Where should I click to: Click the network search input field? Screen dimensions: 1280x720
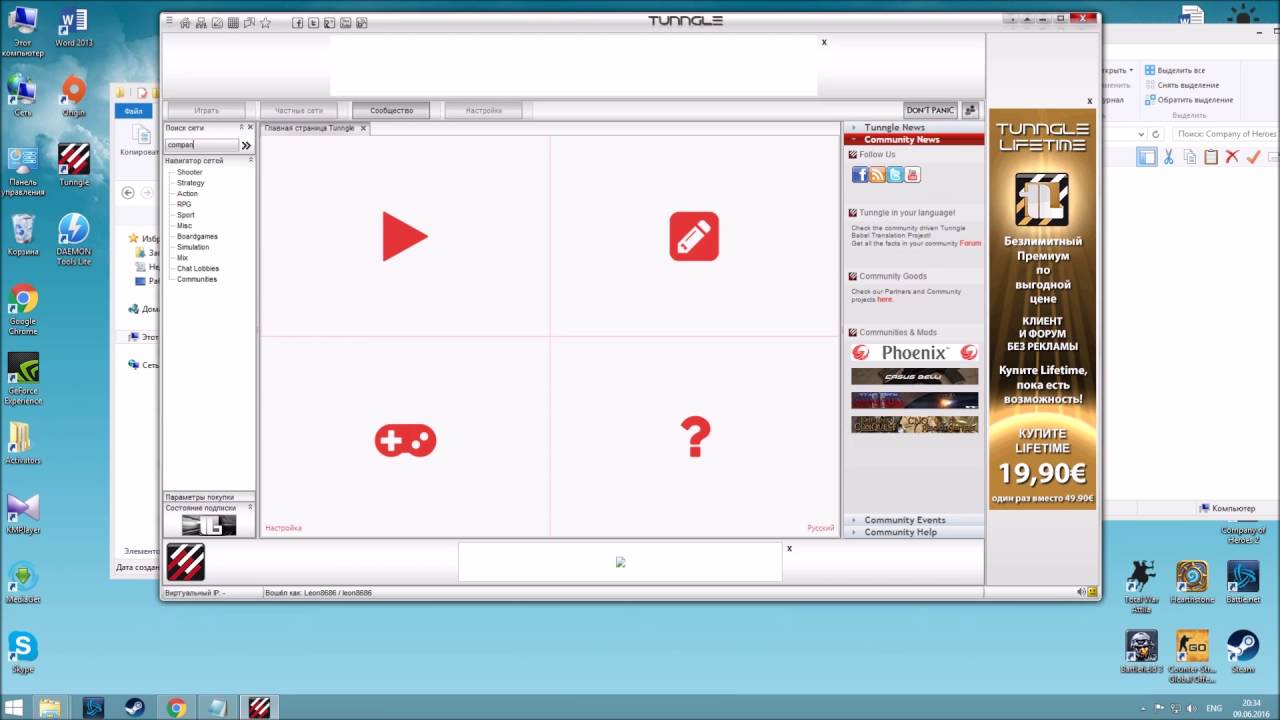click(x=202, y=145)
